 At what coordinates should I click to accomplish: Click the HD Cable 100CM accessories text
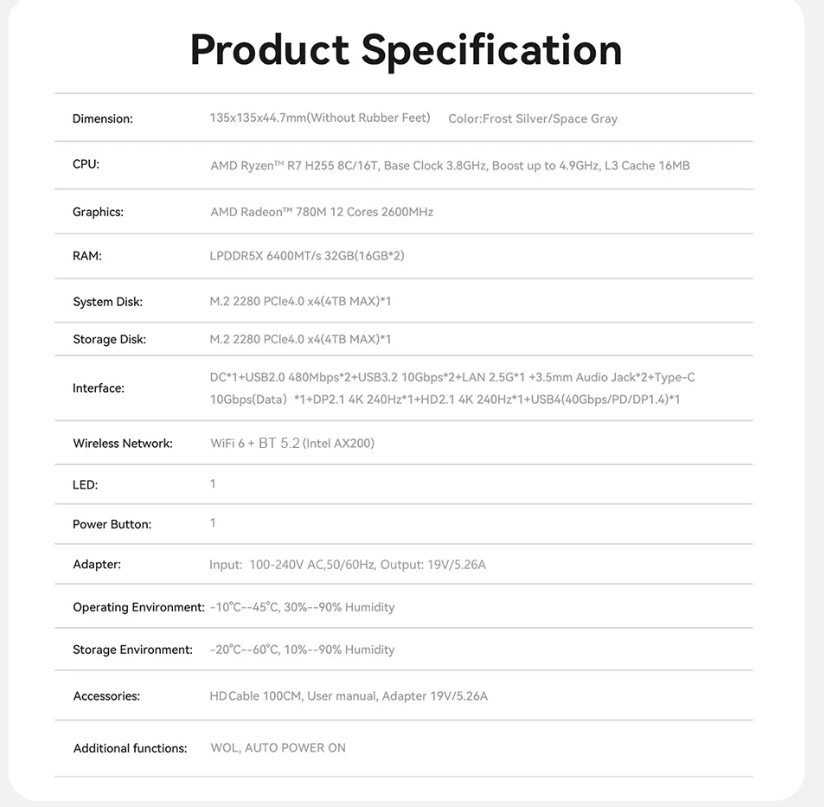[349, 696]
